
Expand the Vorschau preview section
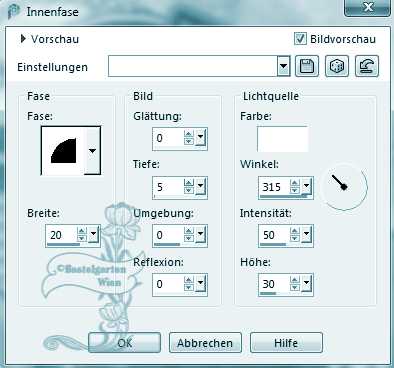pos(23,39)
